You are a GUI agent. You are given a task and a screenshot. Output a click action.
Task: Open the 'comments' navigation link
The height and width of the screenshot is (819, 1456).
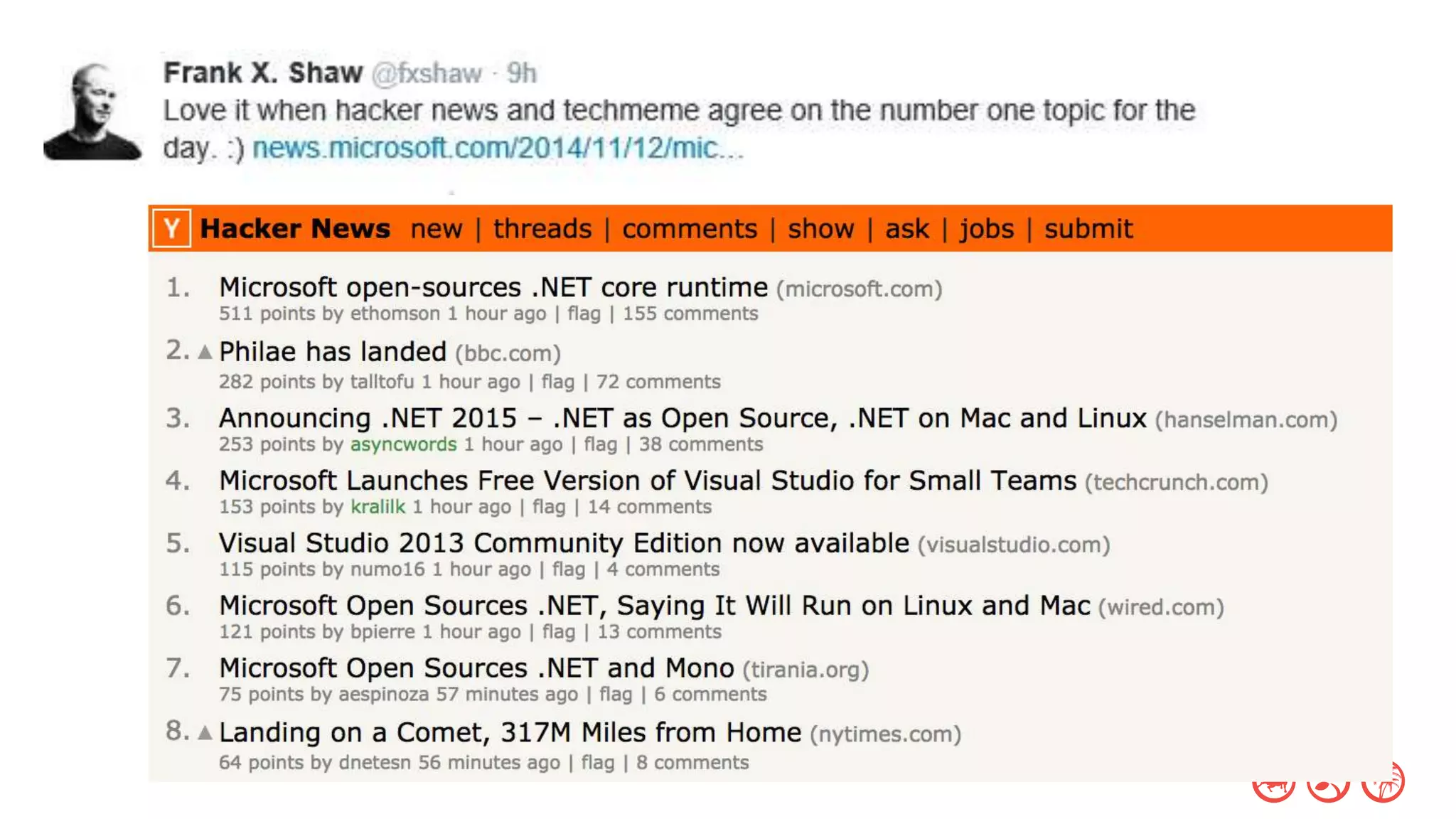point(690,229)
